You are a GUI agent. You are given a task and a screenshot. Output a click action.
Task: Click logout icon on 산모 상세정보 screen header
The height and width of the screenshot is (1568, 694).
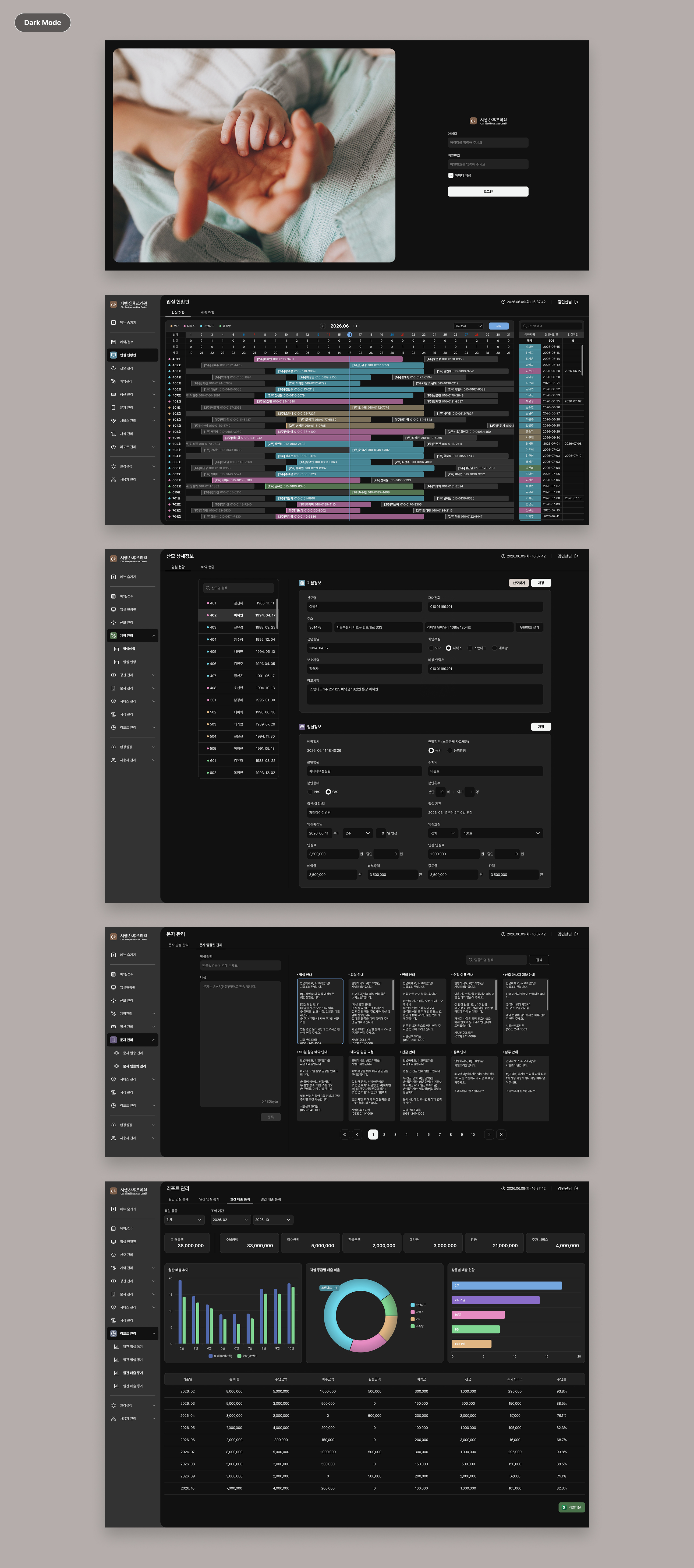[x=577, y=556]
